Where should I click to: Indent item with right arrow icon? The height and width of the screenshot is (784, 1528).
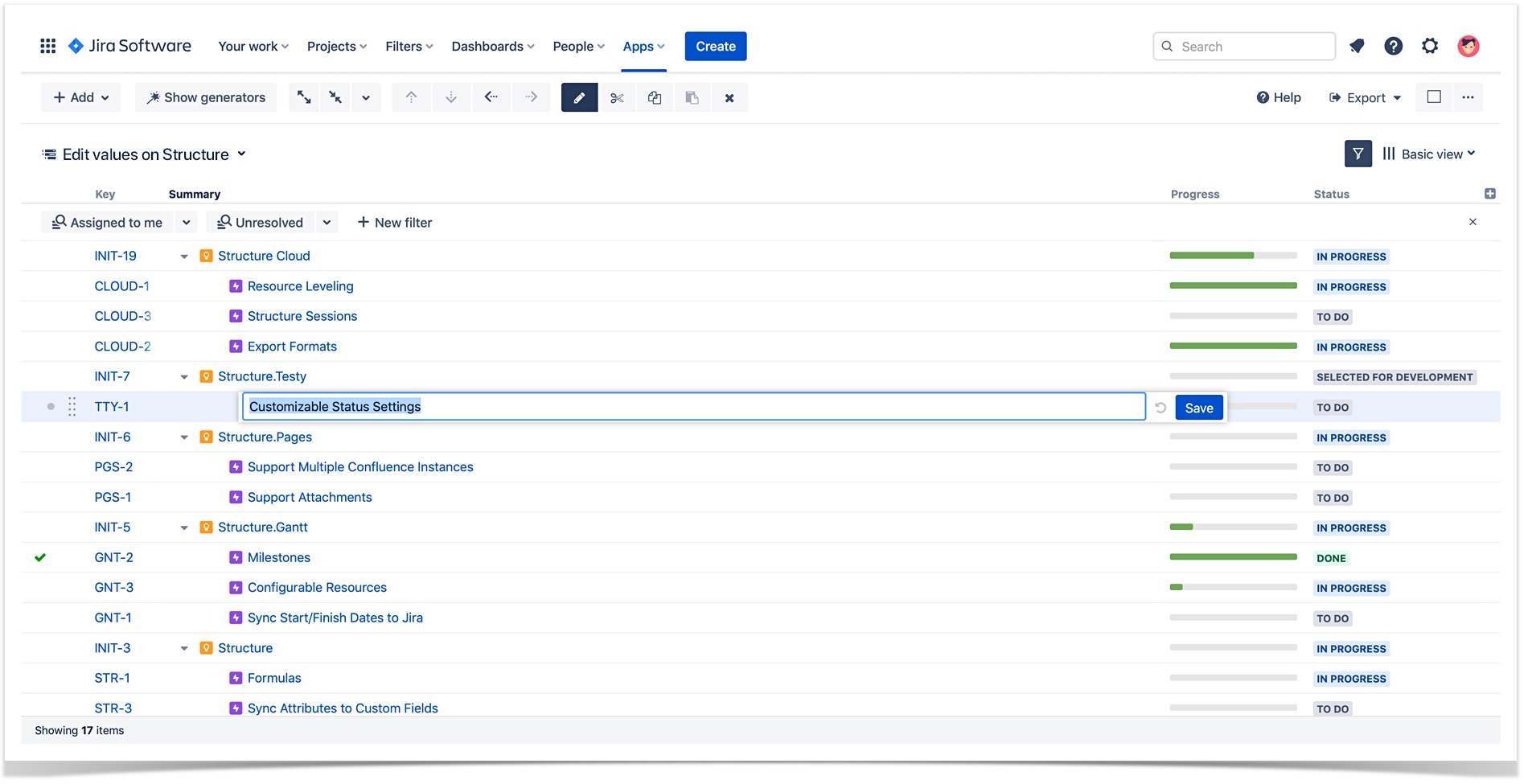tap(531, 97)
